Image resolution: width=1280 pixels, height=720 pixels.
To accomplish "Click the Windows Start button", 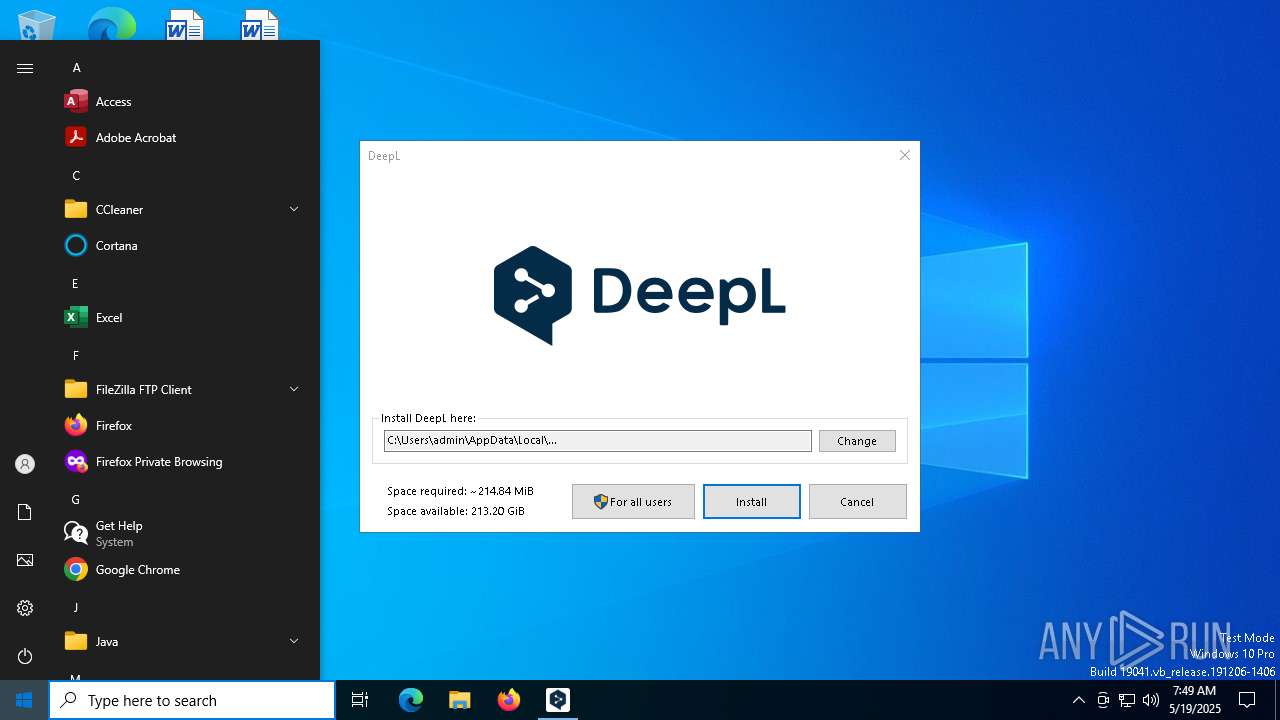I will [24, 700].
